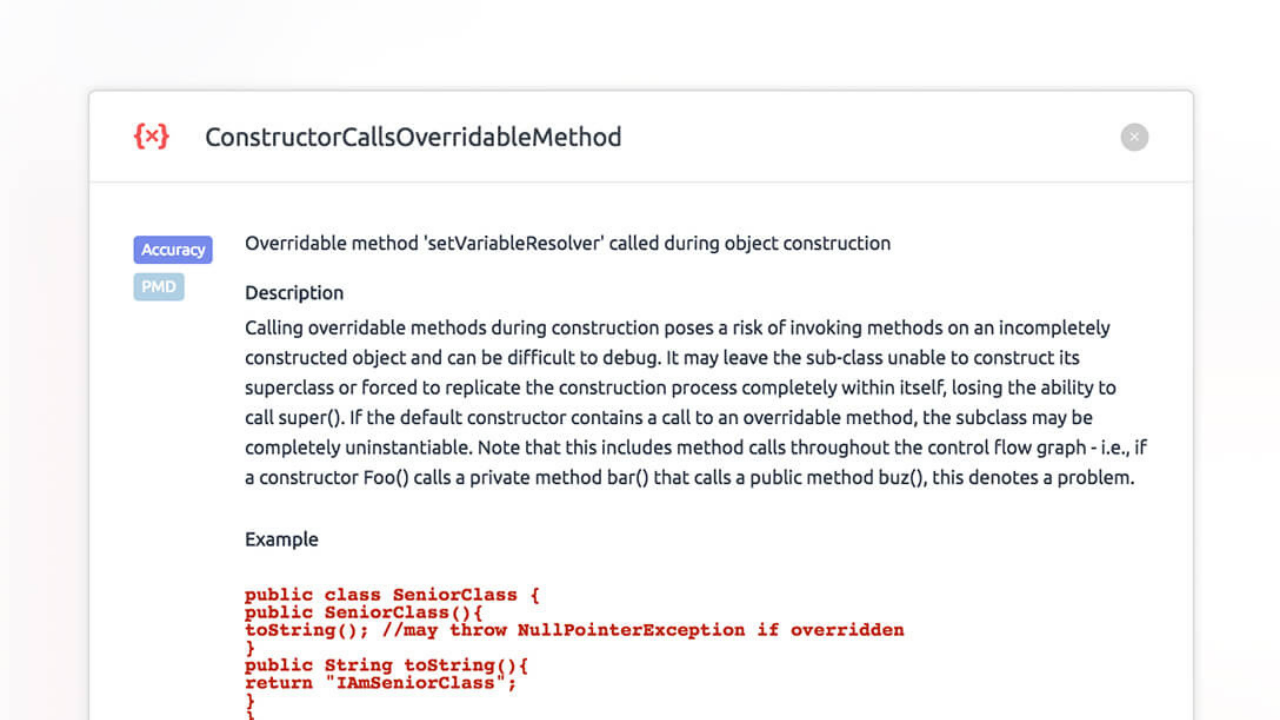Click the PMD tool badge
Image resolution: width=1280 pixels, height=720 pixels.
pos(159,287)
